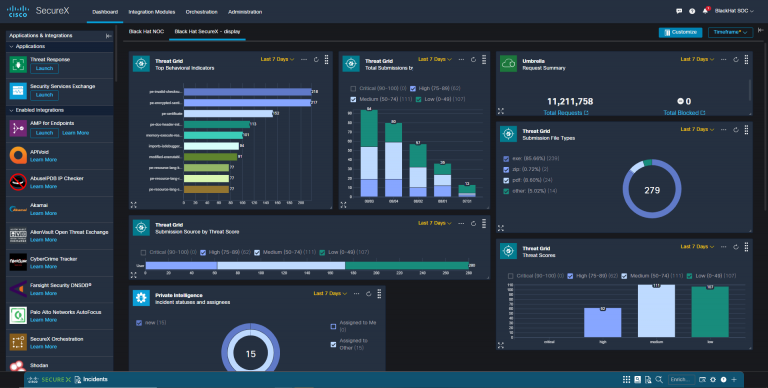This screenshot has width=768, height=388.
Task: Open Total Blocked link in Umbrella
Action: pyautogui.click(x=684, y=113)
